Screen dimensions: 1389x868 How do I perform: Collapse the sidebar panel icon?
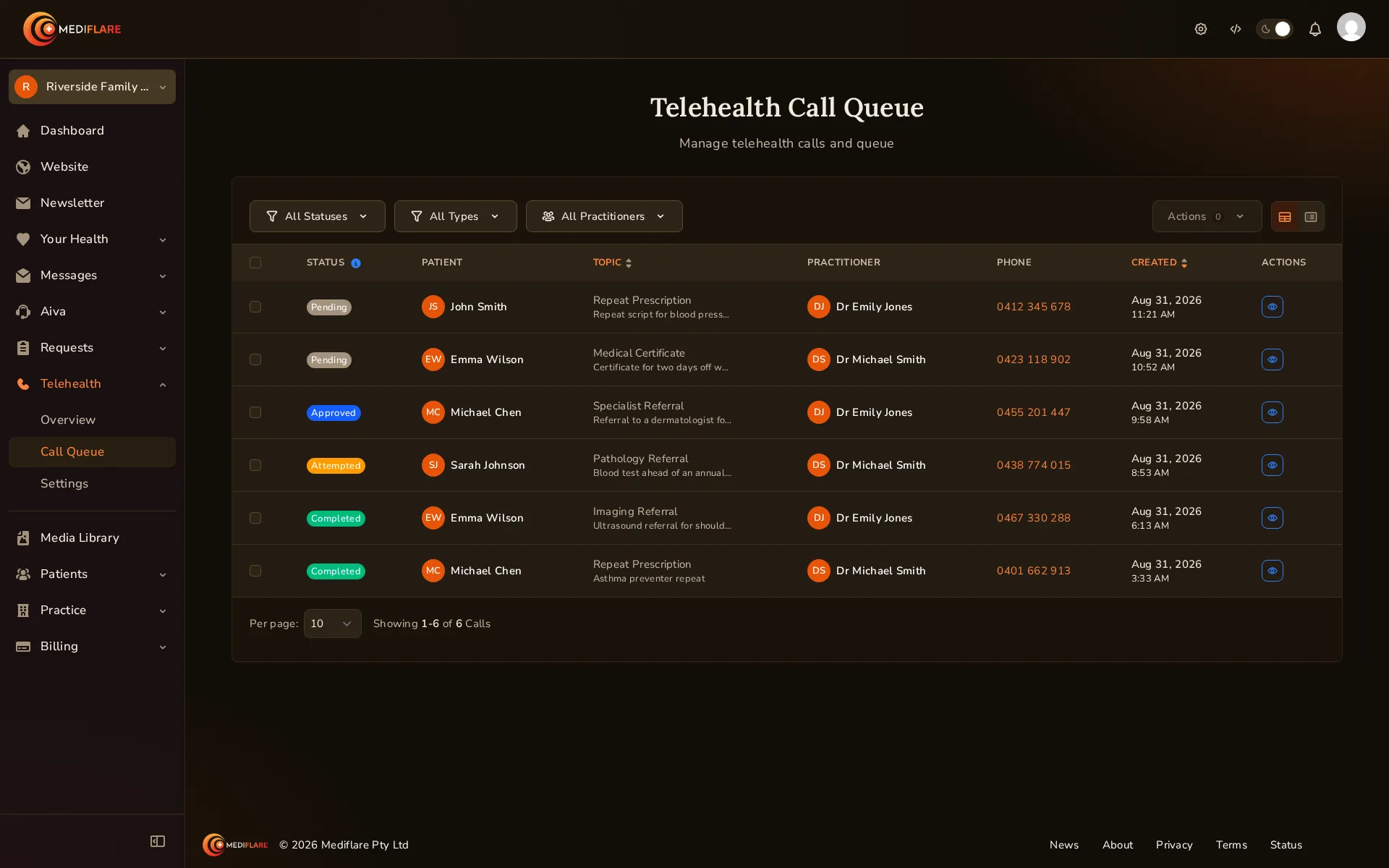click(158, 841)
